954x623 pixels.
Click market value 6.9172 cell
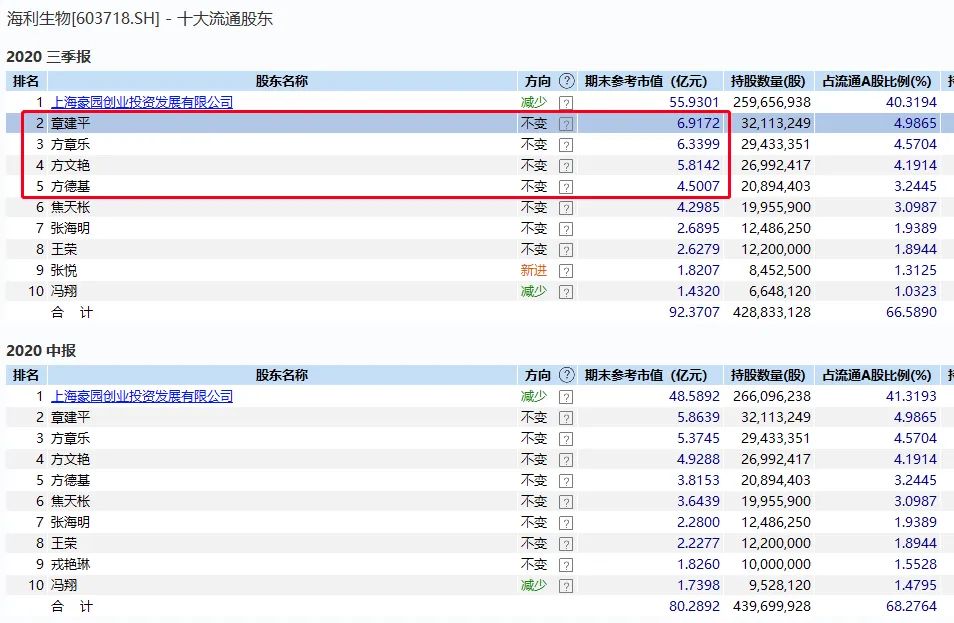pyautogui.click(x=698, y=124)
